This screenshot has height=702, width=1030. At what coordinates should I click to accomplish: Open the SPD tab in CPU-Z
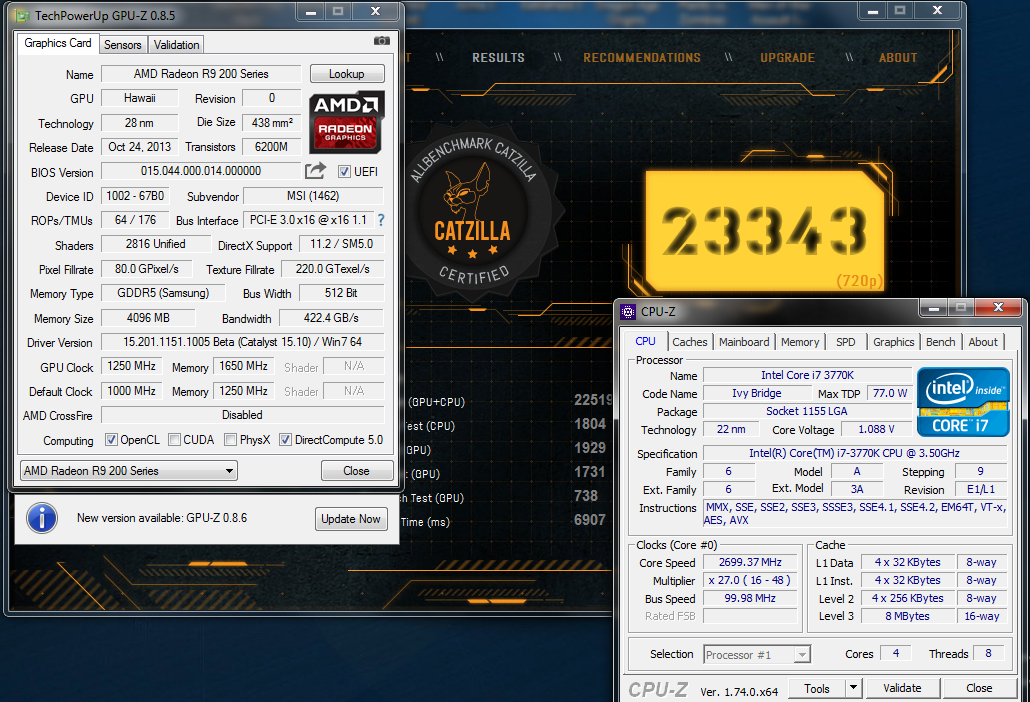(x=845, y=342)
